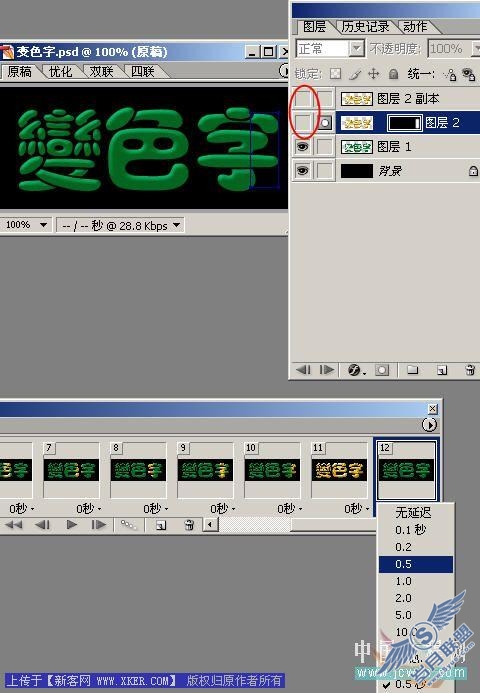Click the add layer mask icon

[x=382, y=370]
